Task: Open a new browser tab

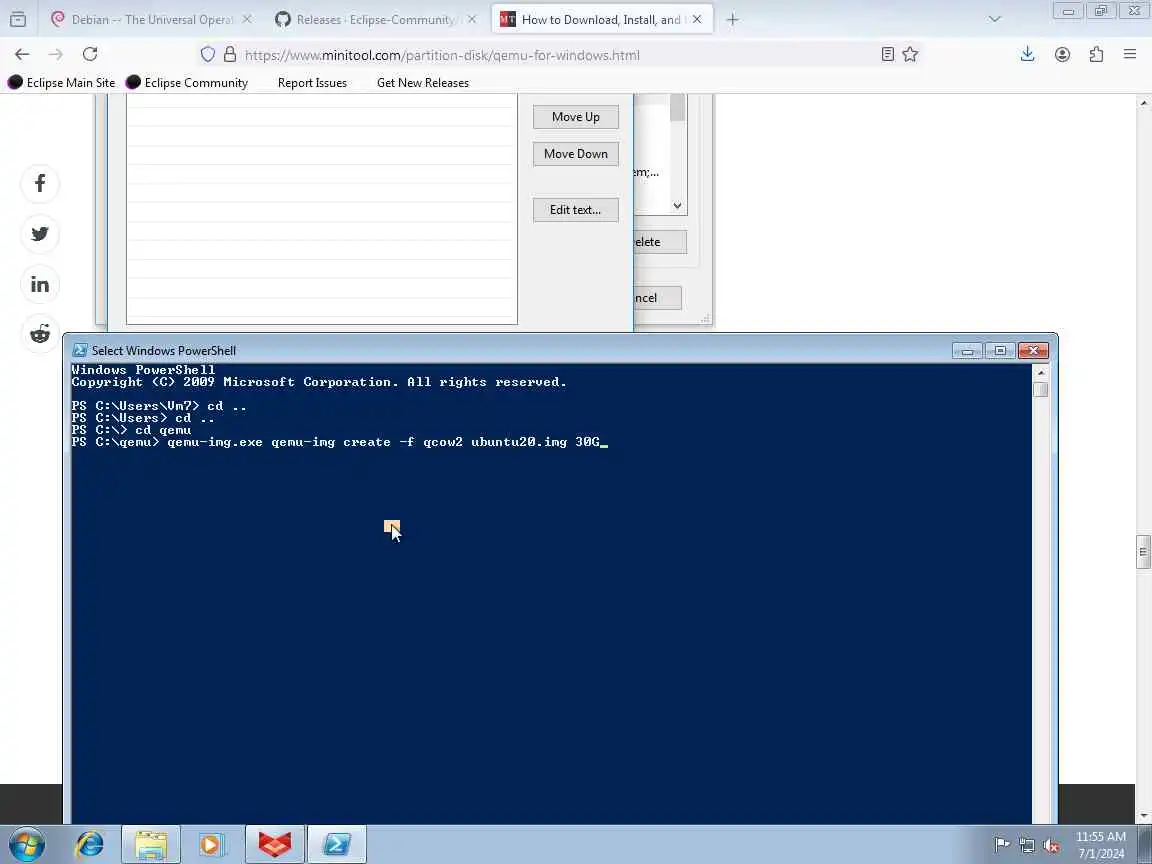Action: [x=732, y=20]
